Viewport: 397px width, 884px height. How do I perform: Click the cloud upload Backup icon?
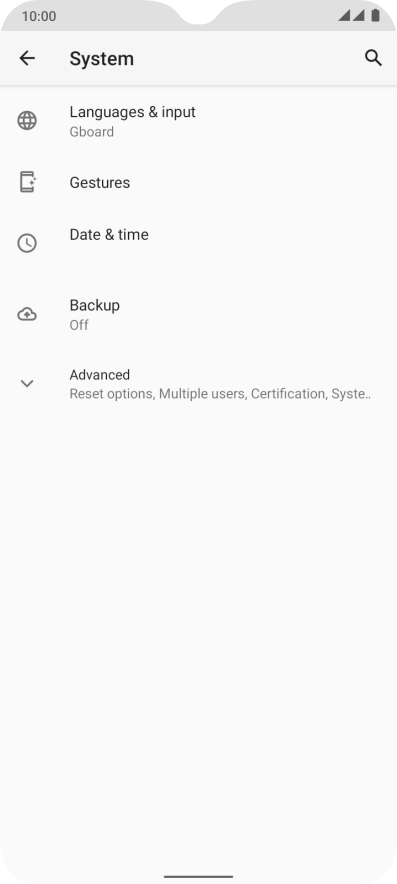[x=27, y=314]
